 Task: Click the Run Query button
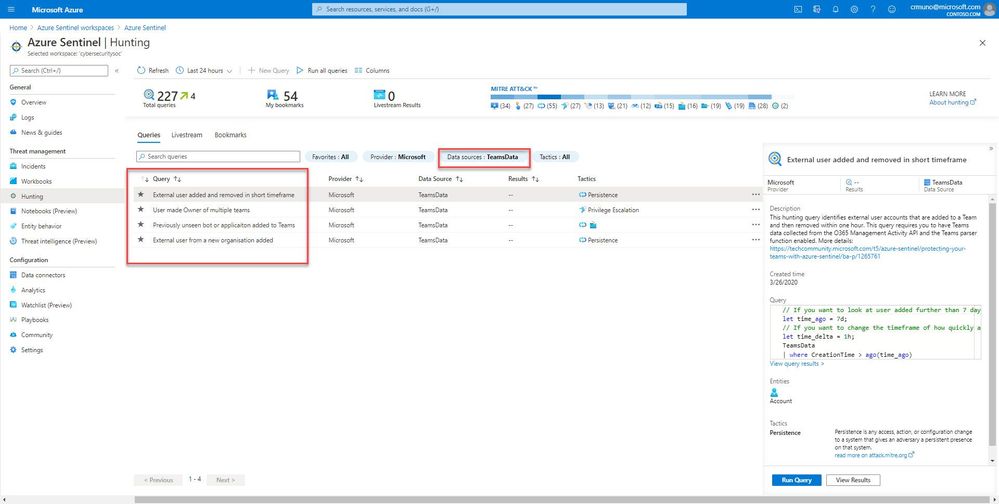pyautogui.click(x=796, y=480)
